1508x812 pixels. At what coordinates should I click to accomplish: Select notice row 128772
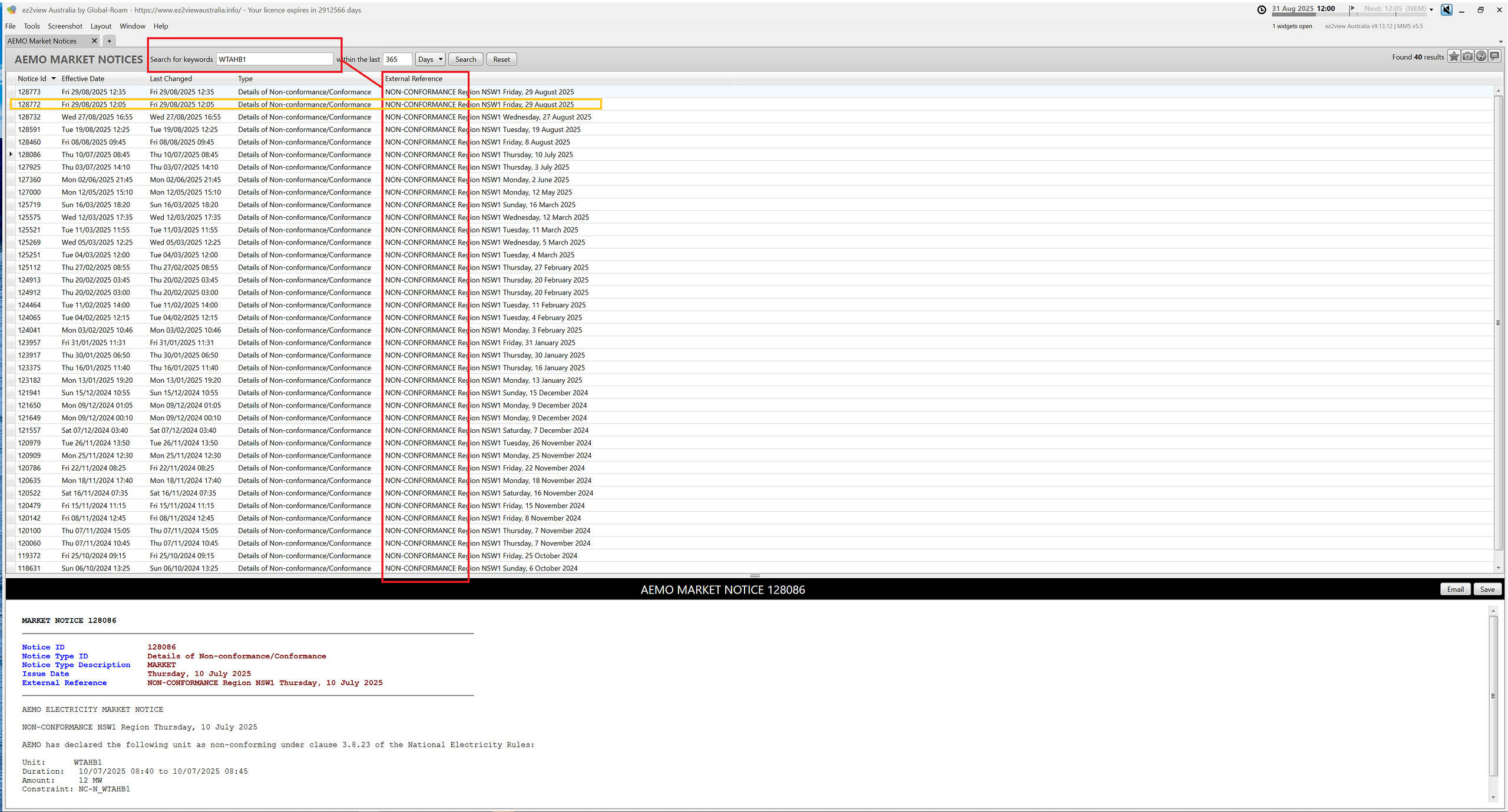point(751,104)
